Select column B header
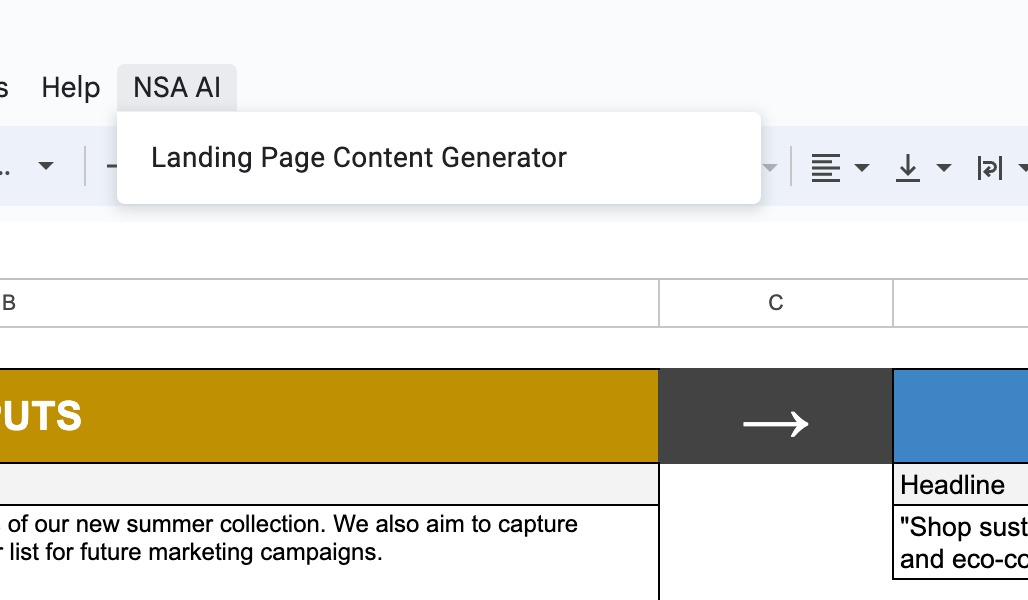Screen dimensions: 1028x600 (329, 303)
